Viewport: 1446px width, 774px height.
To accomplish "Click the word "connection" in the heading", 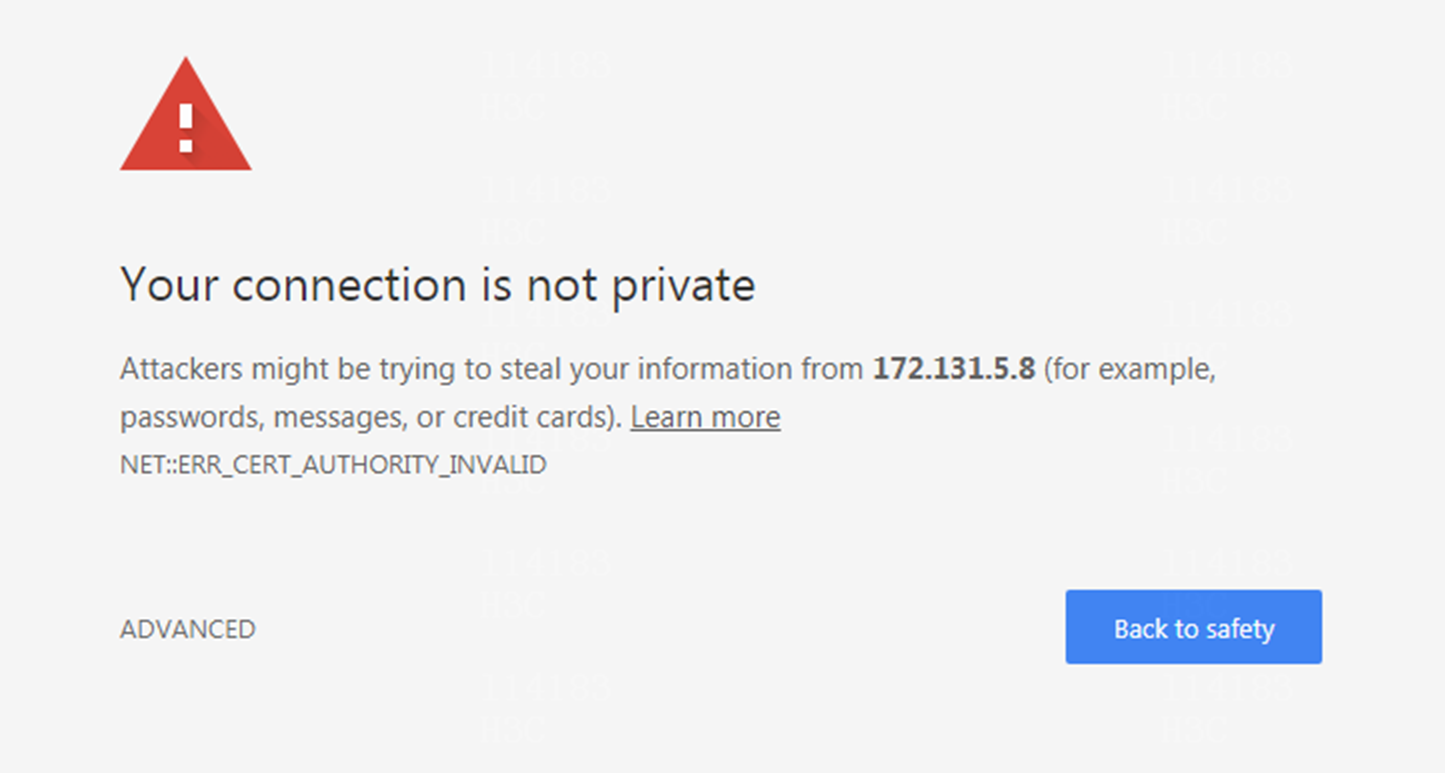I will [x=350, y=285].
